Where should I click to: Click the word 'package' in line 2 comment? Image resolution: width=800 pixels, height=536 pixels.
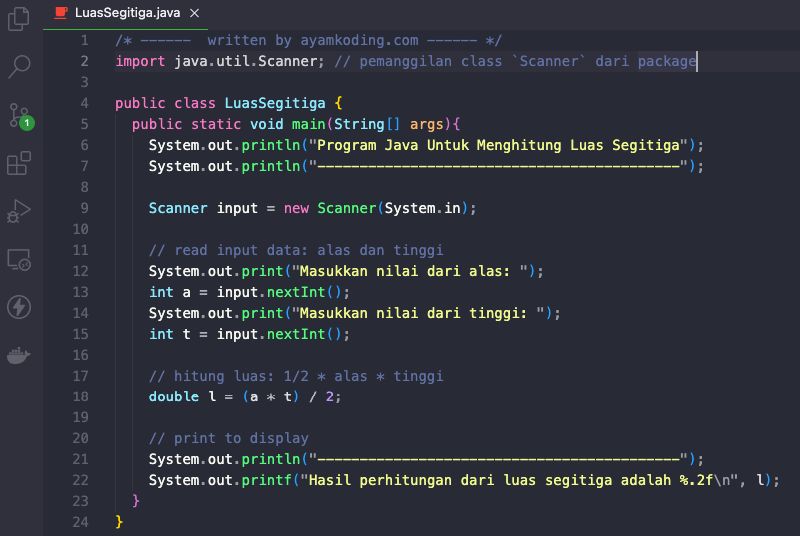tap(666, 61)
